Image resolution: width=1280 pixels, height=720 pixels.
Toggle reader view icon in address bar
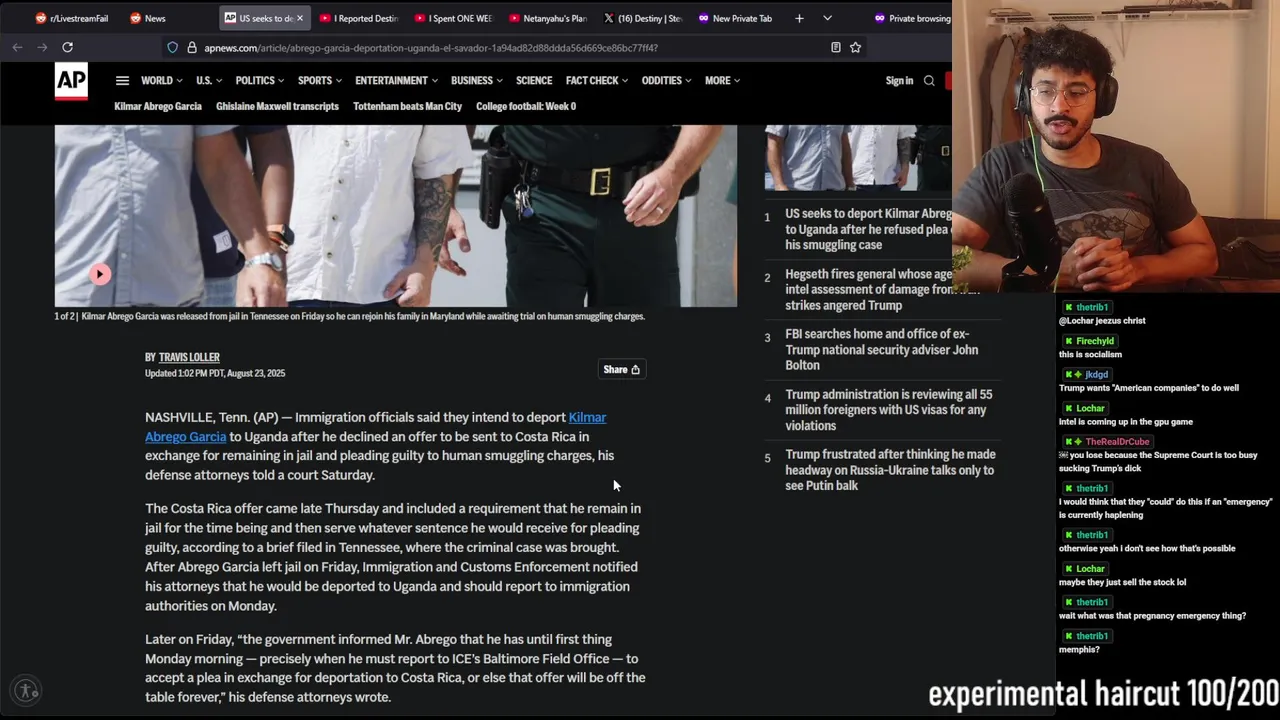[836, 47]
